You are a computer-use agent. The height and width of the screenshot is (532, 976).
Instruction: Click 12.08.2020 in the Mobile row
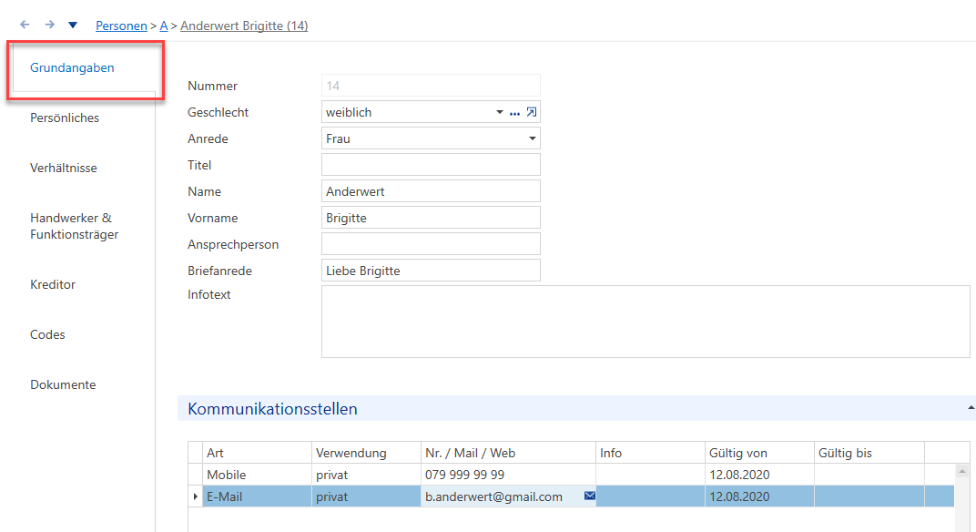[759, 475]
